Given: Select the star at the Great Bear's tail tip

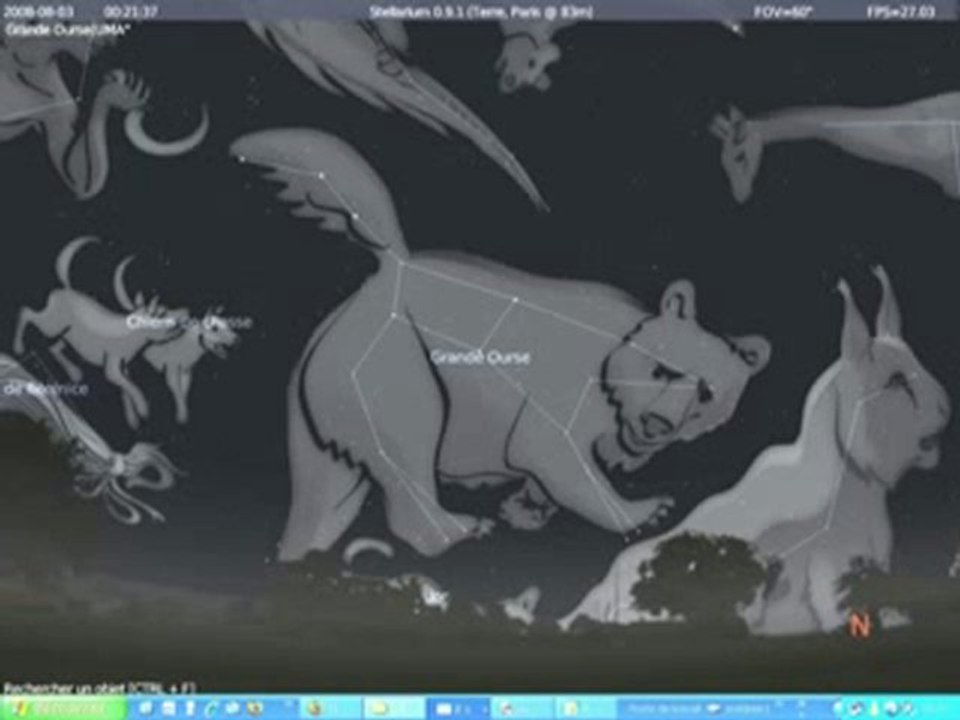Looking at the screenshot, I should [242, 159].
